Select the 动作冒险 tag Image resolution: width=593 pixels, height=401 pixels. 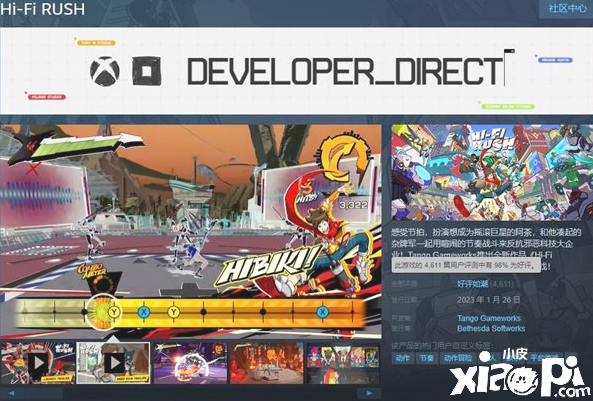coord(458,358)
